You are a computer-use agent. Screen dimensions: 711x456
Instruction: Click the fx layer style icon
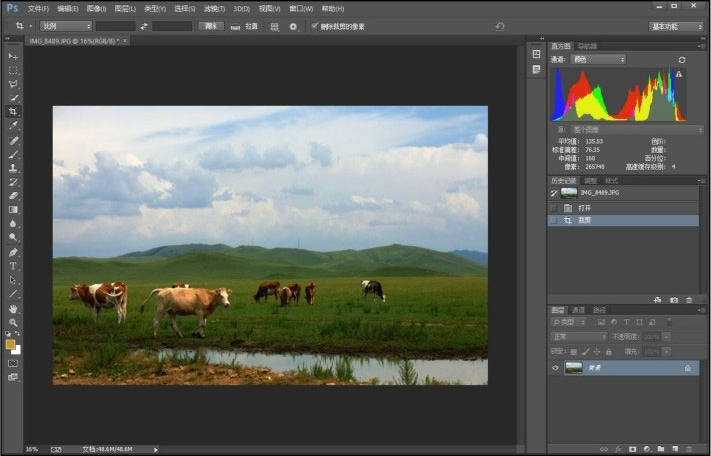point(618,449)
